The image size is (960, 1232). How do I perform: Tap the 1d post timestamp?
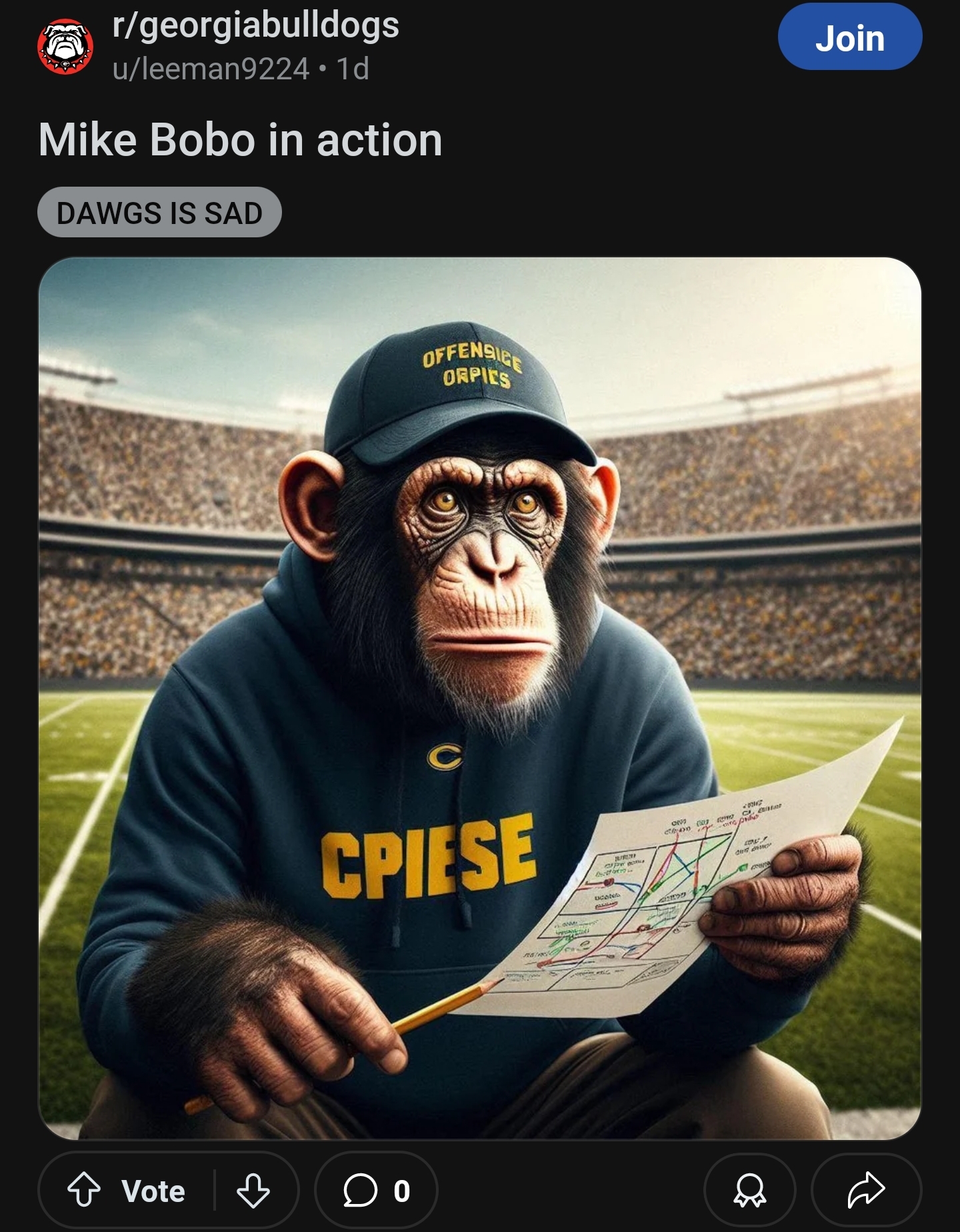pos(352,69)
